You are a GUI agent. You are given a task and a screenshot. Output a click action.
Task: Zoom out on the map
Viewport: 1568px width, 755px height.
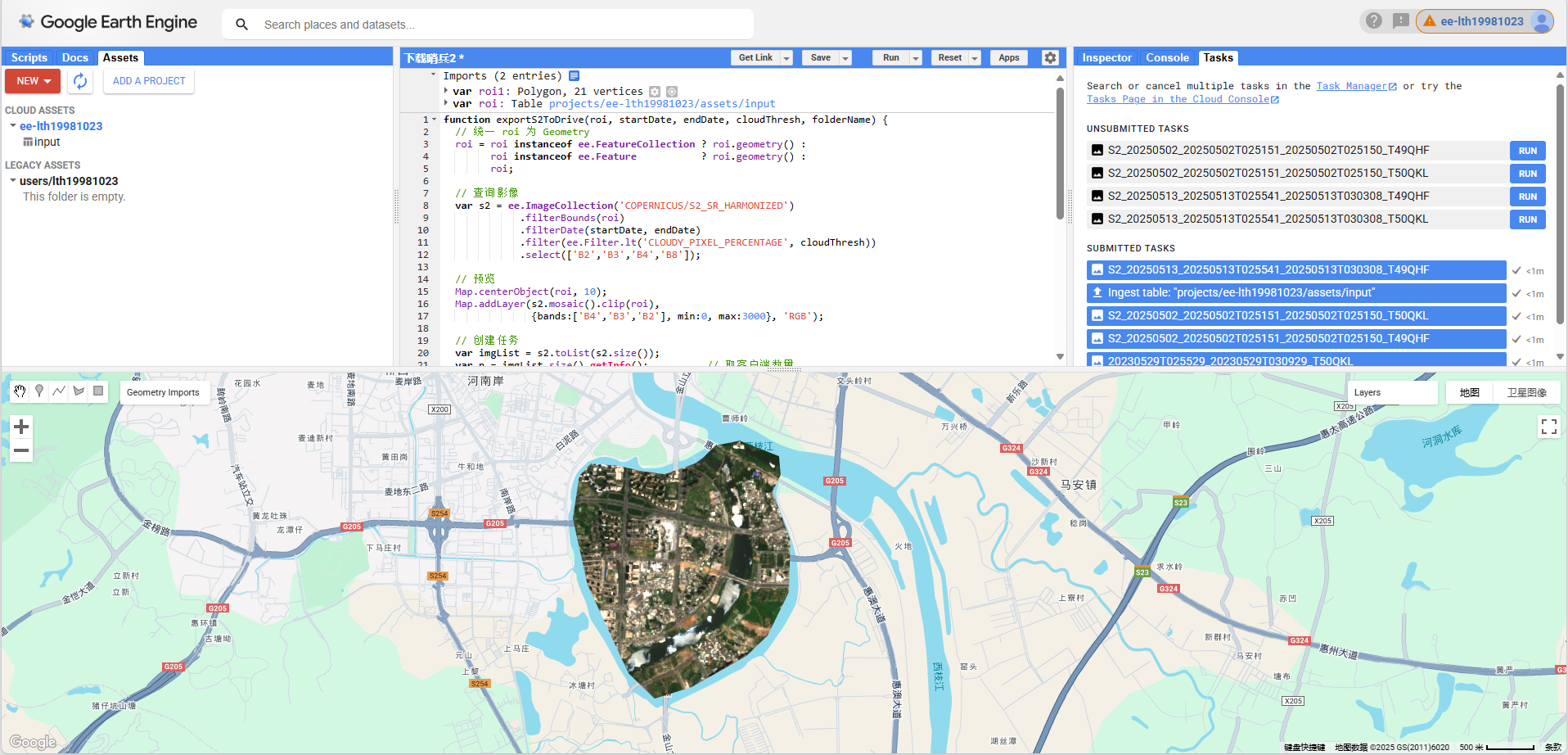[x=21, y=450]
